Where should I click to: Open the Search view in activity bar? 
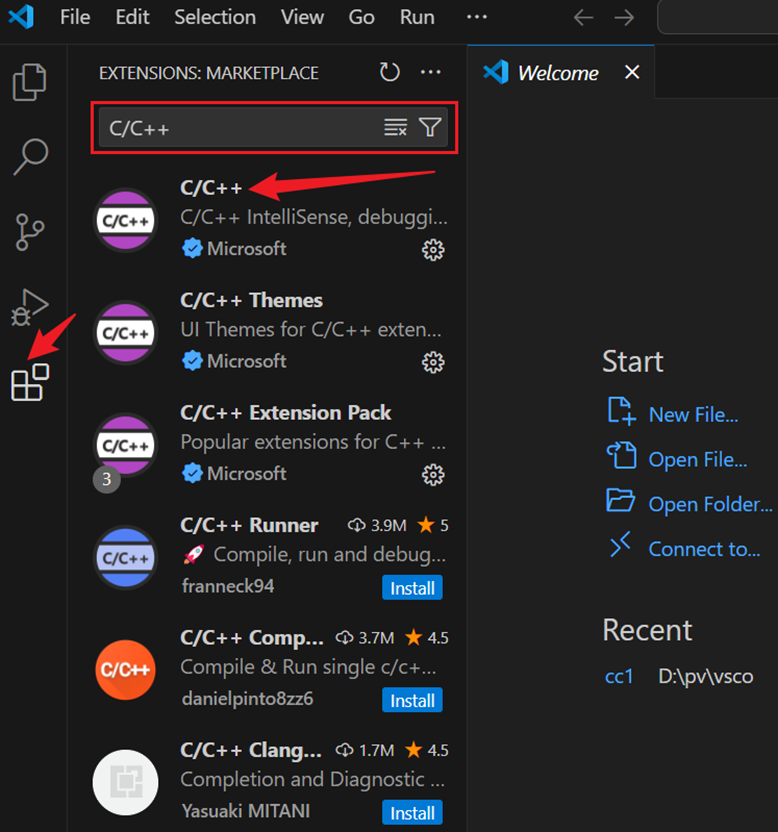(x=30, y=157)
